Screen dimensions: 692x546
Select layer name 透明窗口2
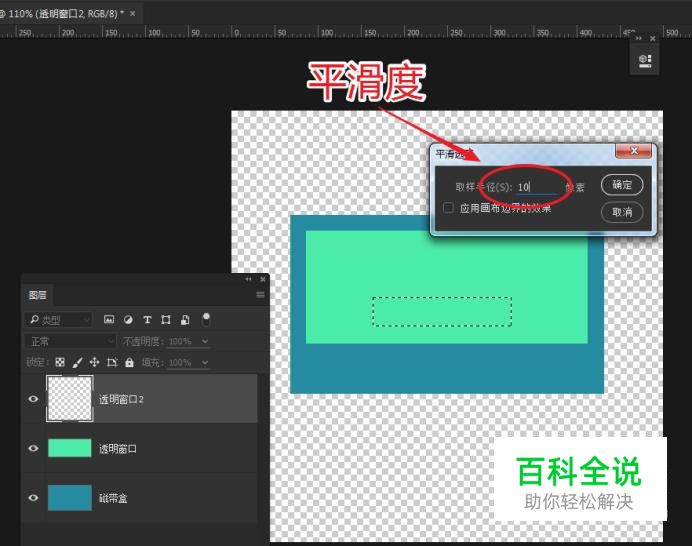coord(121,399)
